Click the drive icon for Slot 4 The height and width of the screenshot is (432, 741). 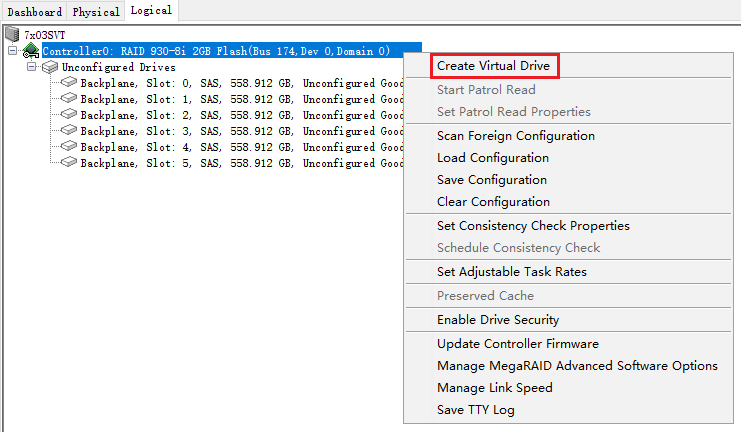(69, 147)
